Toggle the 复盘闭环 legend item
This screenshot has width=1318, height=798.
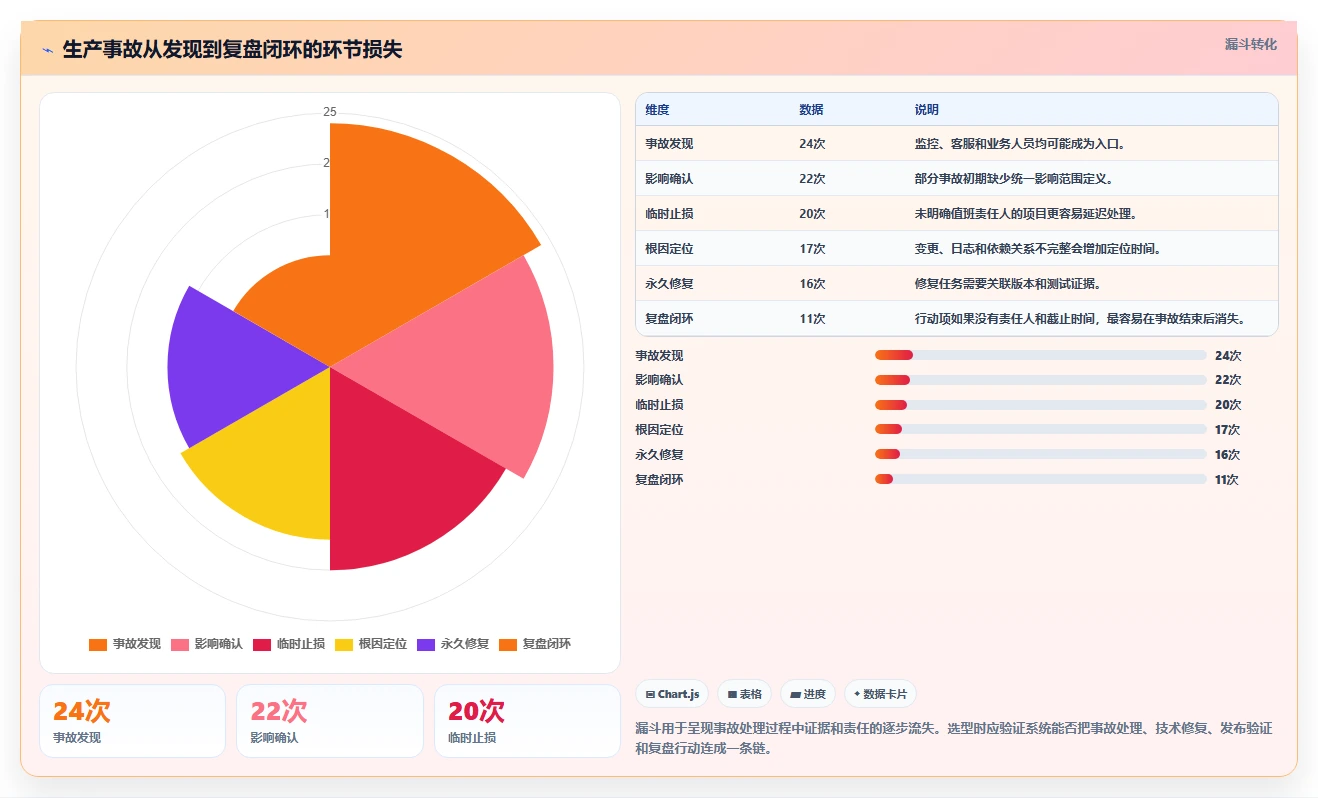point(535,644)
